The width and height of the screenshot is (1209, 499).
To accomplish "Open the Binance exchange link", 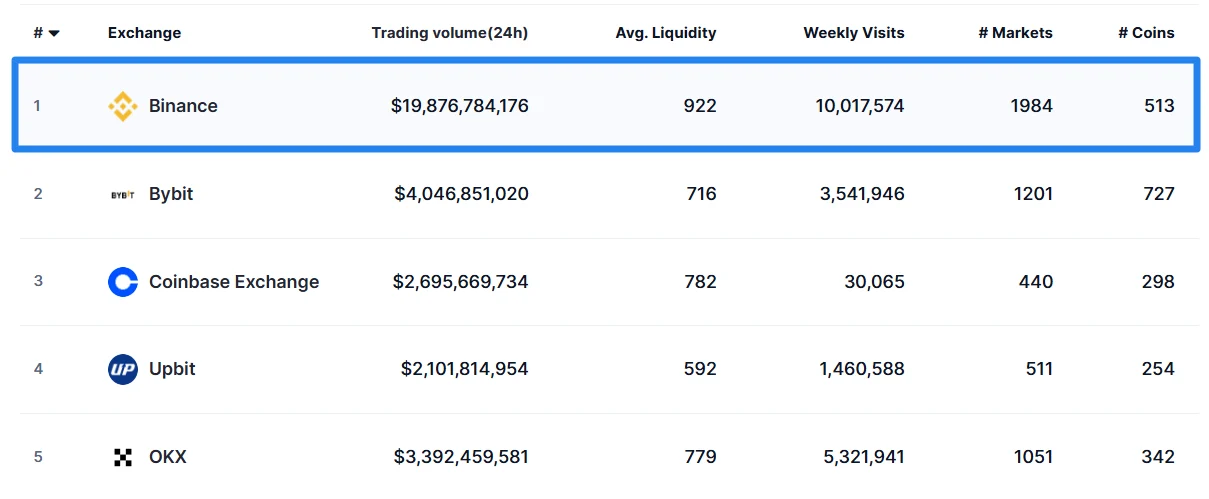I will click(x=183, y=106).
